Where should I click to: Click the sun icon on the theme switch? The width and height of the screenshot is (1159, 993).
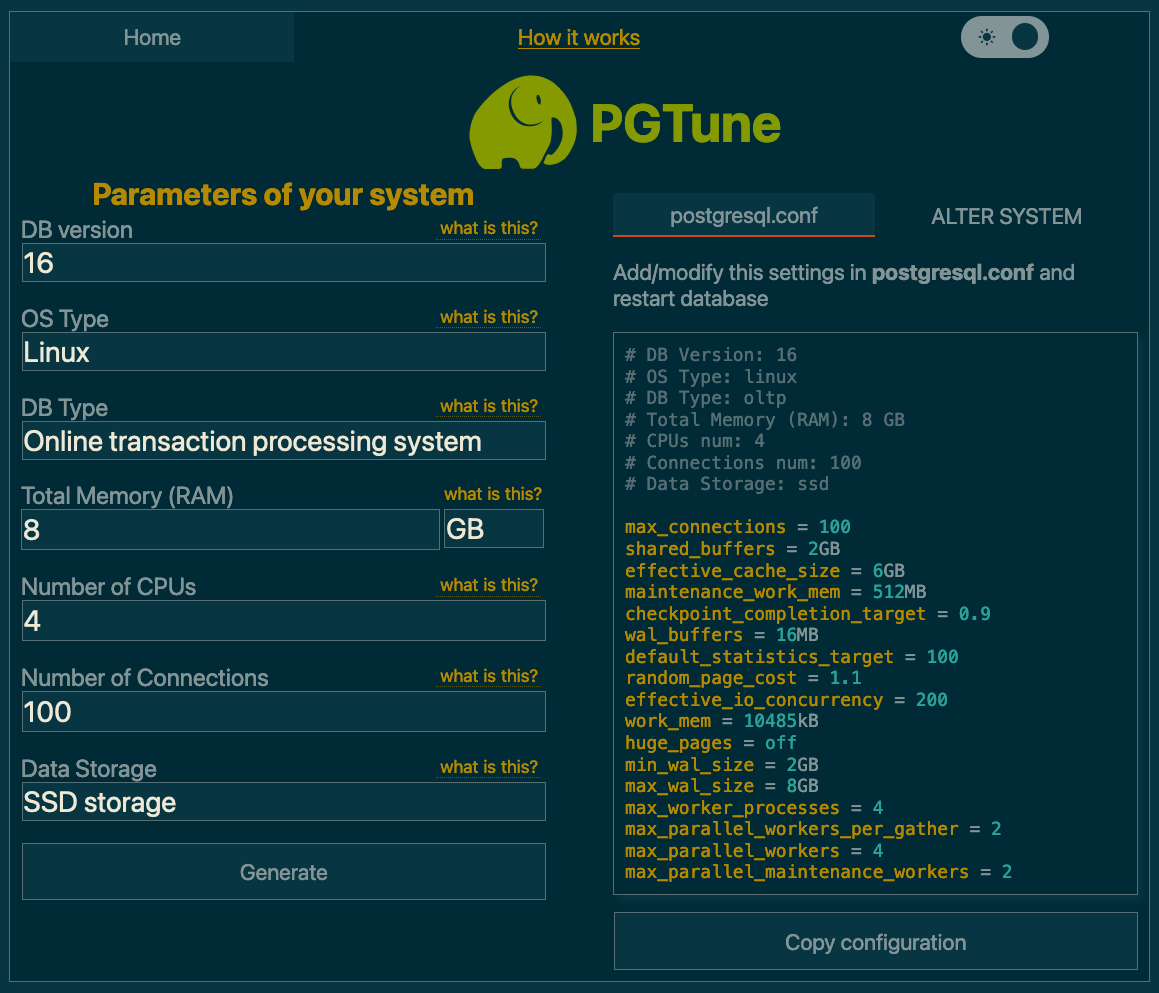coord(986,37)
